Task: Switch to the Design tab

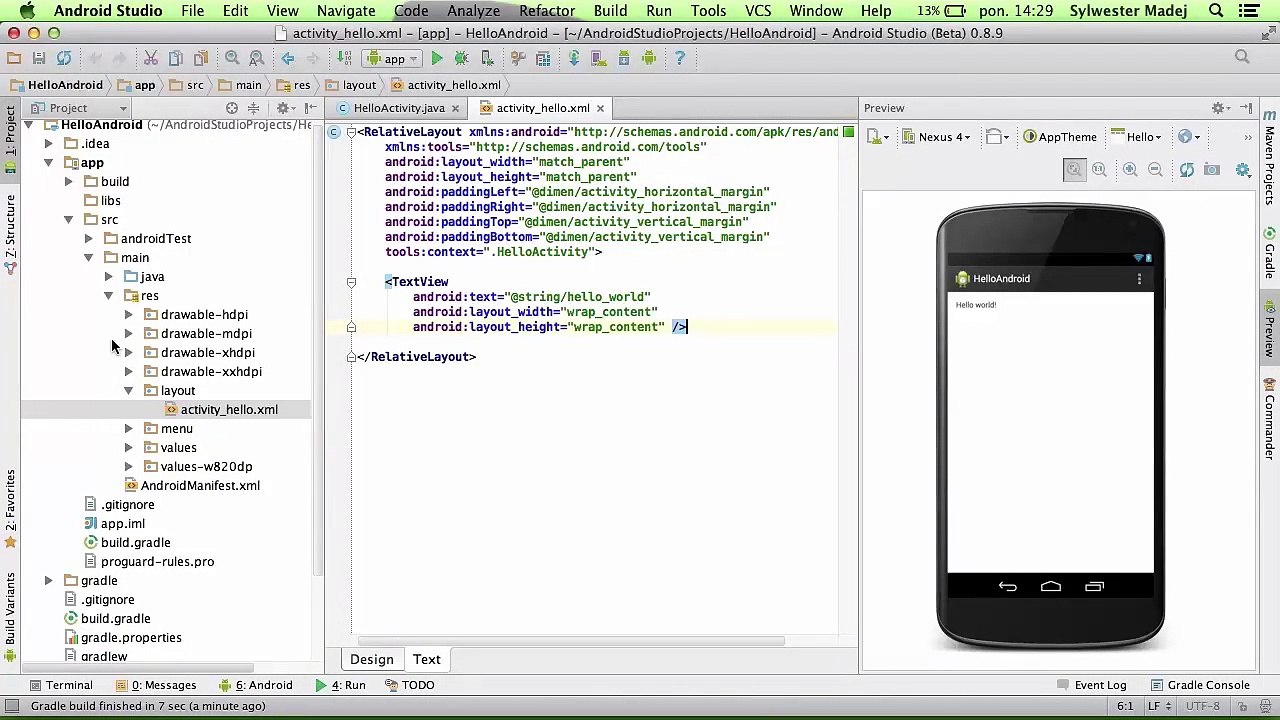Action: 372,660
